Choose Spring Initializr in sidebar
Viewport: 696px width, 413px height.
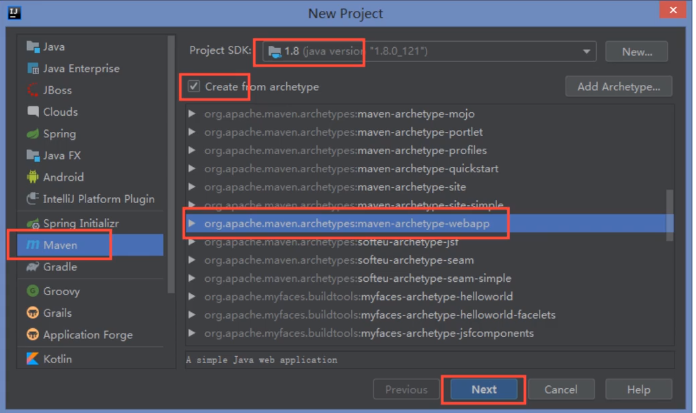pyautogui.click(x=91, y=223)
